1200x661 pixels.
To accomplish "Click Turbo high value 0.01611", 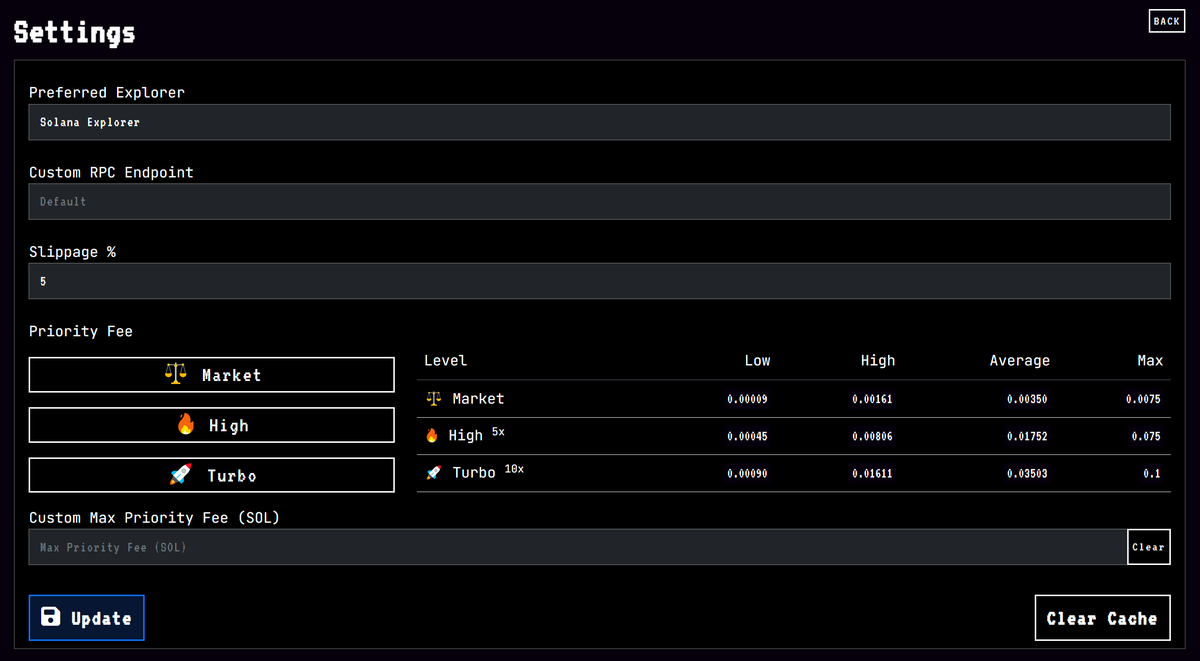I will point(872,473).
